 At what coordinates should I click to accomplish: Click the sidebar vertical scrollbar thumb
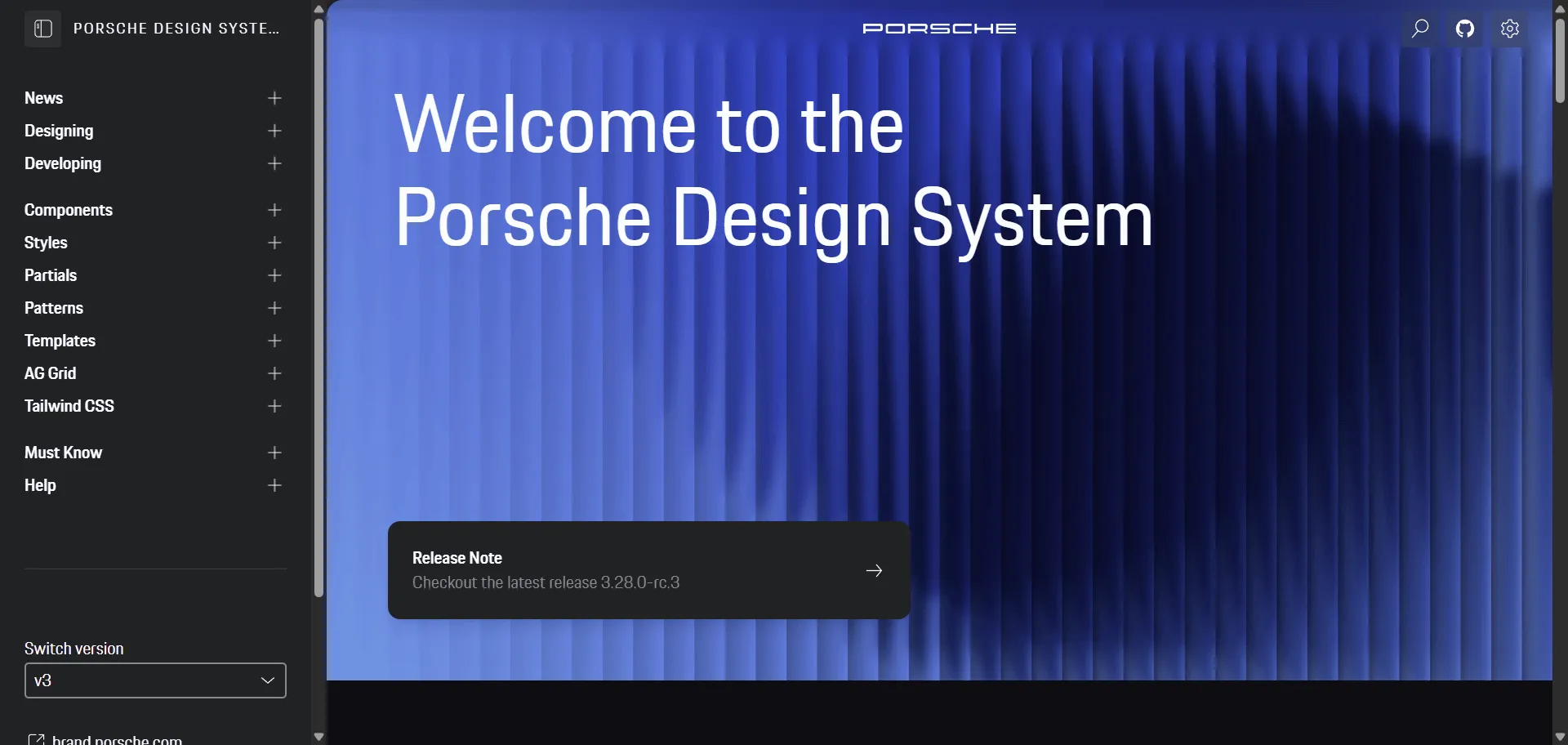pos(318,307)
